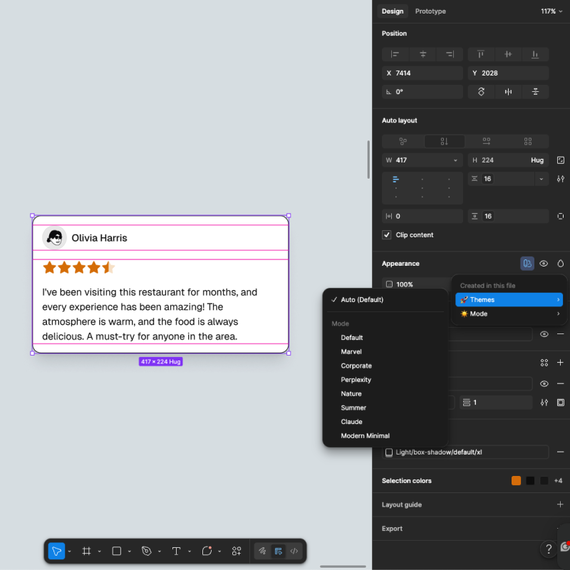The image size is (570, 570).
Task: Add a Layout guide
Action: pos(560,505)
